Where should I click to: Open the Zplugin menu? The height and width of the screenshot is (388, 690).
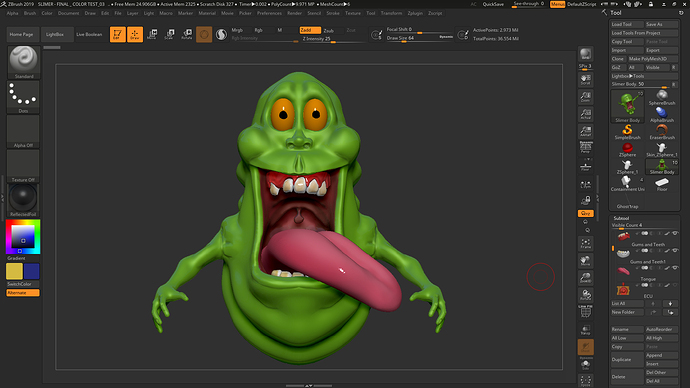coord(415,13)
